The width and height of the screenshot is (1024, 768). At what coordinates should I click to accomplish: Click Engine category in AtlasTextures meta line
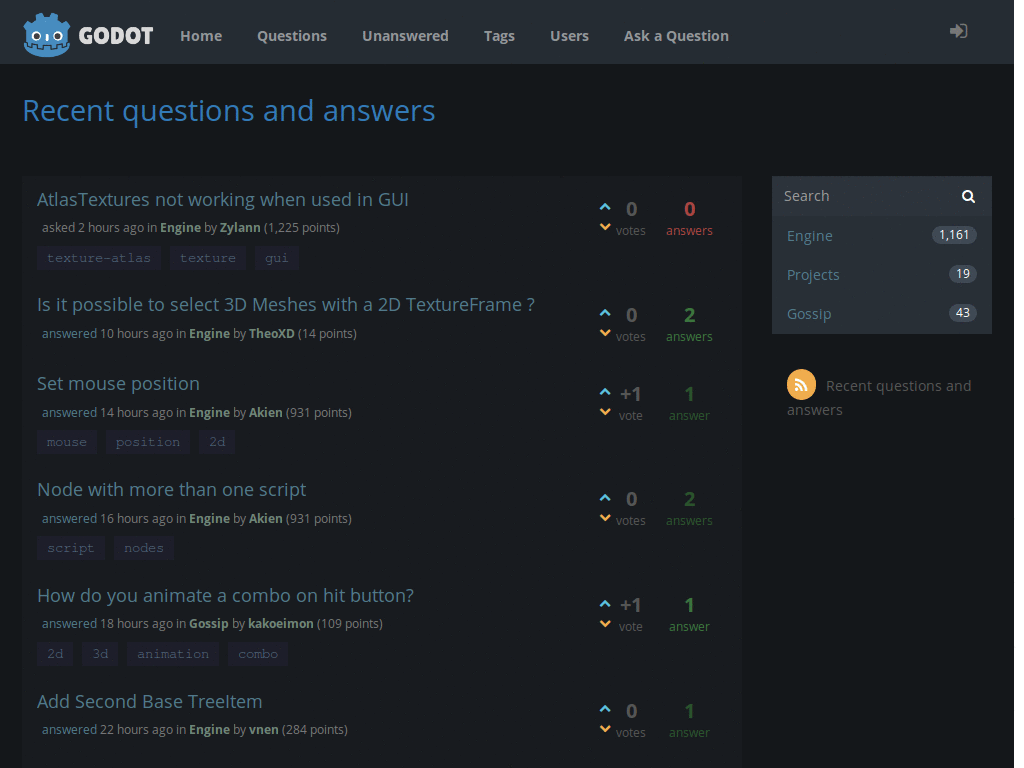[x=180, y=227]
